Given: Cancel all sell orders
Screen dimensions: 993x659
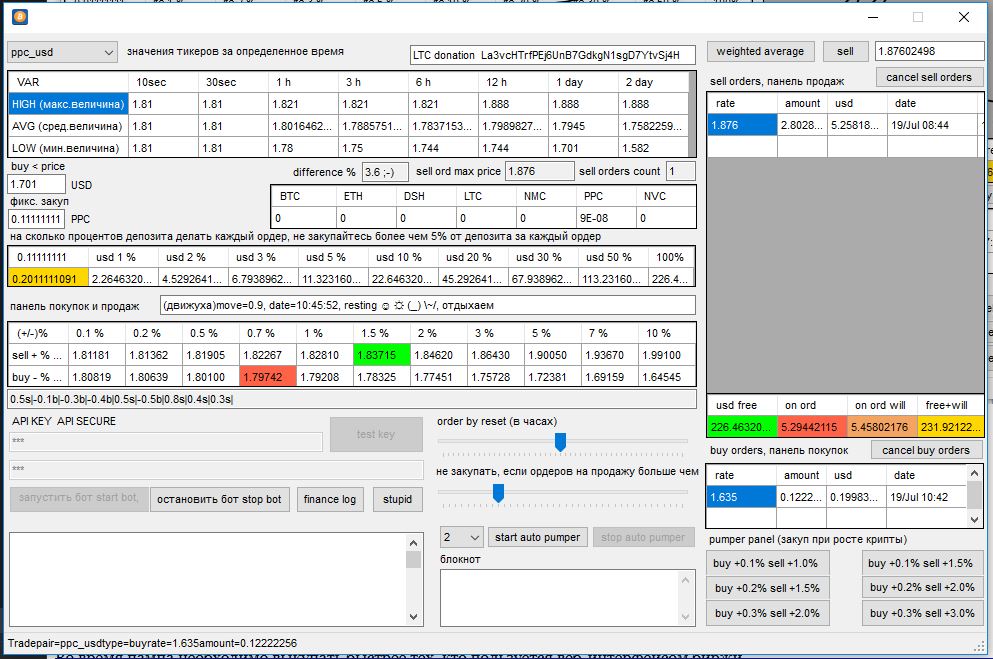Looking at the screenshot, I should 929,77.
